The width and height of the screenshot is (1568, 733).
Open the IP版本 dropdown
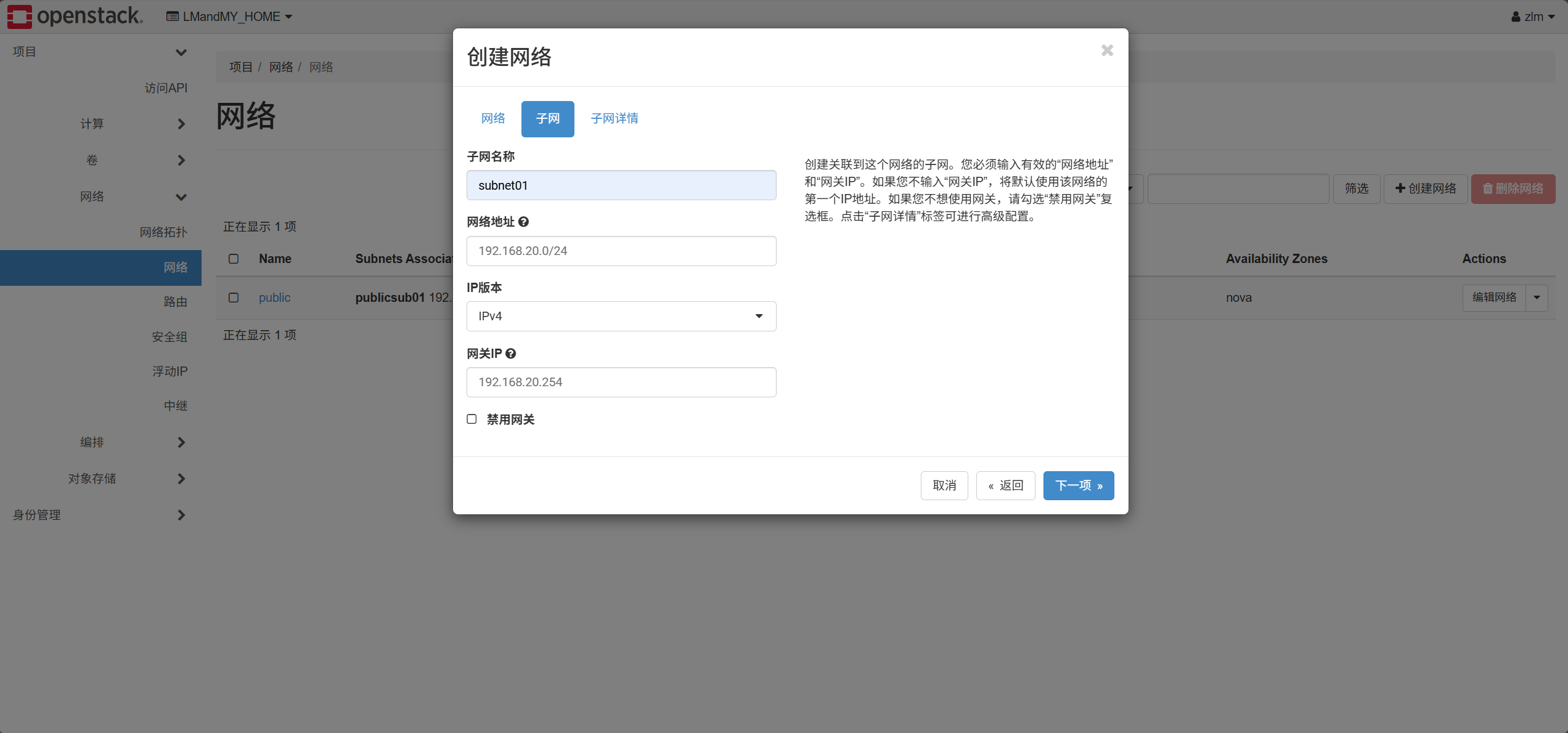click(x=621, y=316)
